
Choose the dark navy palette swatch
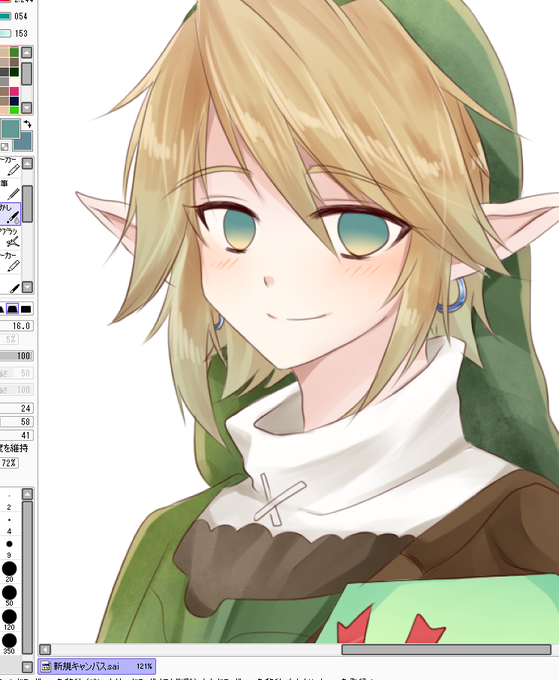[14, 101]
